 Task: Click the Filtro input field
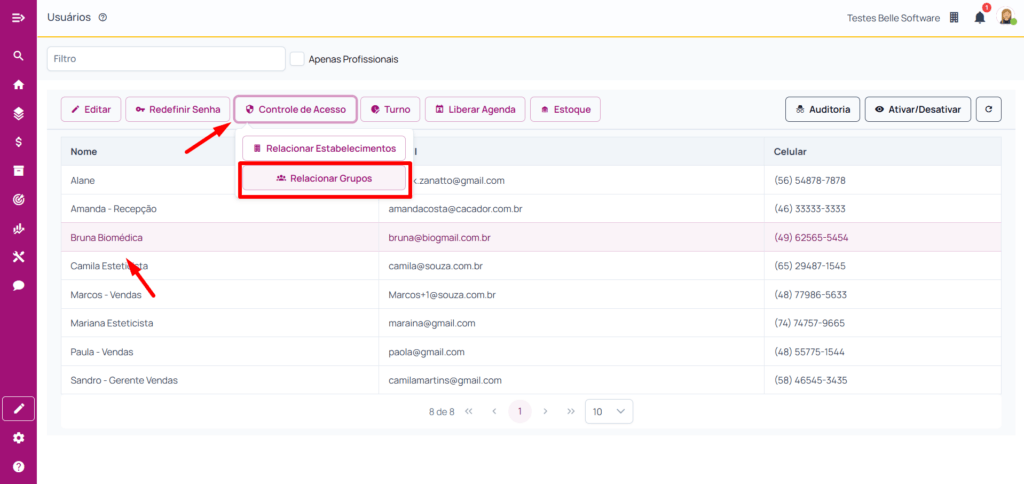[166, 59]
